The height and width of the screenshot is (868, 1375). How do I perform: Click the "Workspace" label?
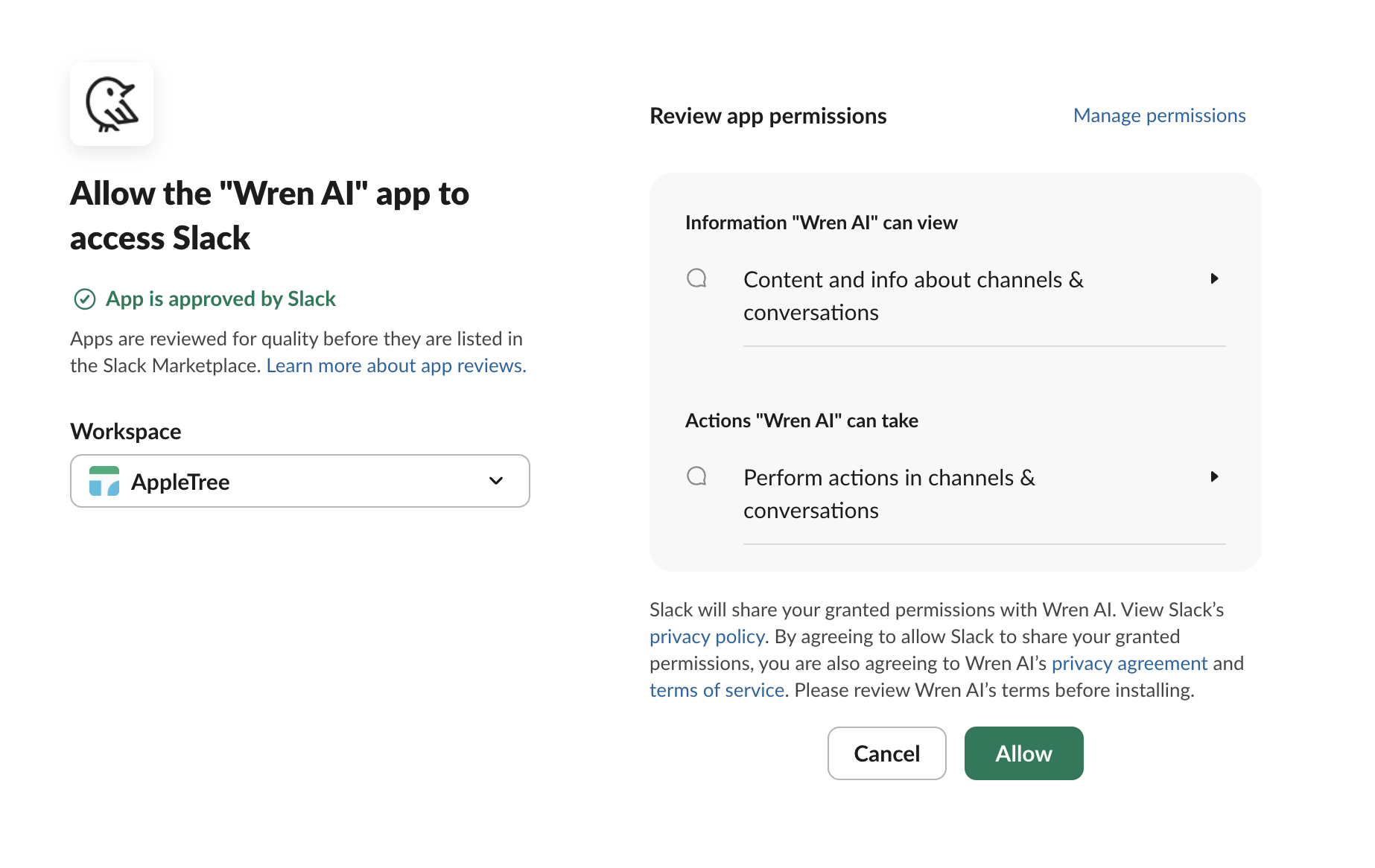tap(126, 432)
